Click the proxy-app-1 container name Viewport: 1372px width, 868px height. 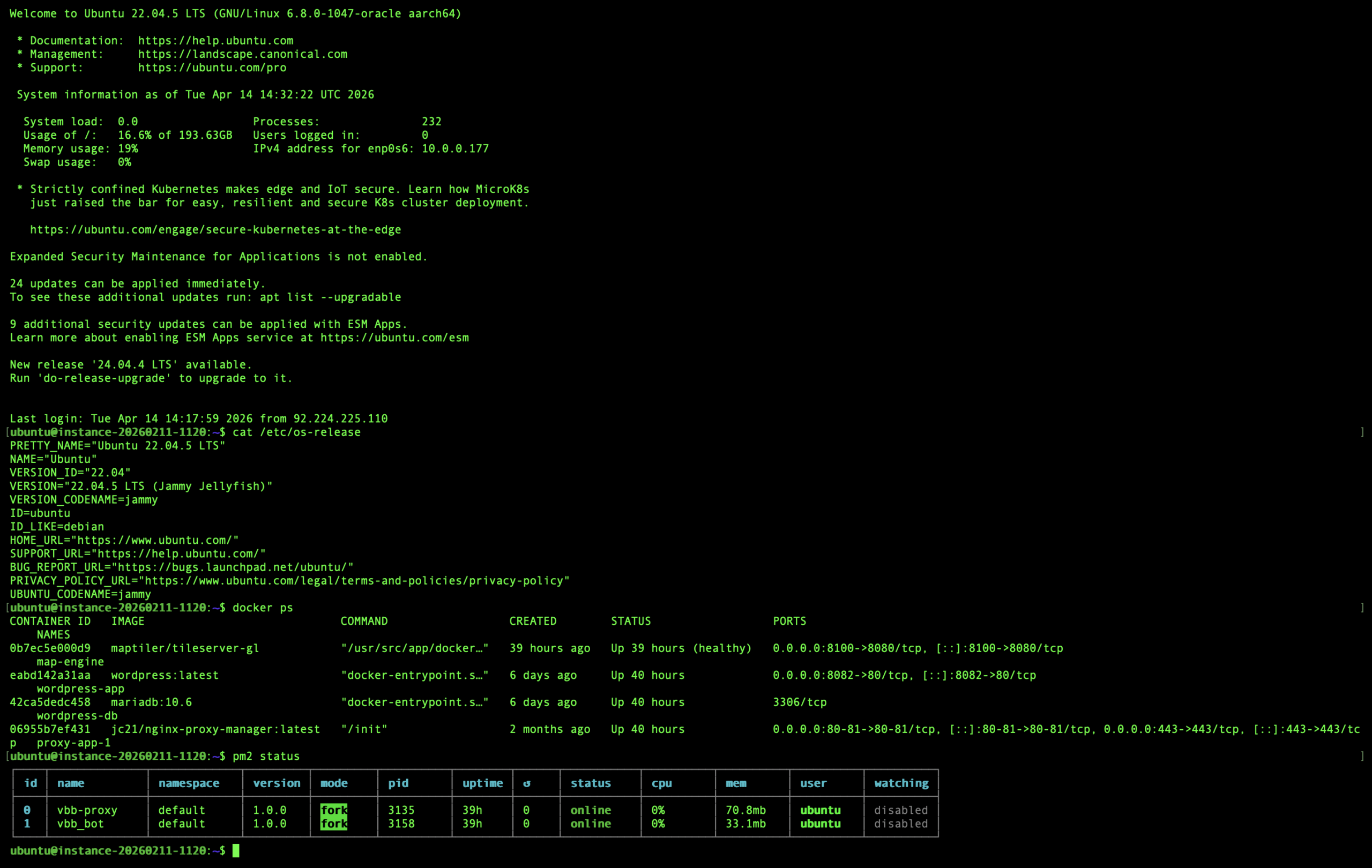point(73,743)
